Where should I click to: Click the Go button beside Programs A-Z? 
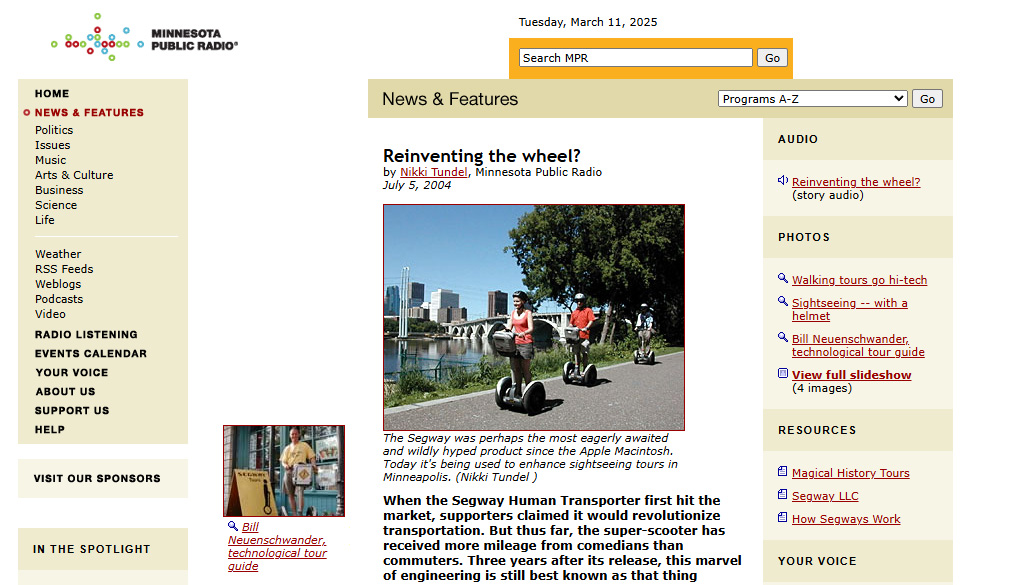tap(927, 99)
